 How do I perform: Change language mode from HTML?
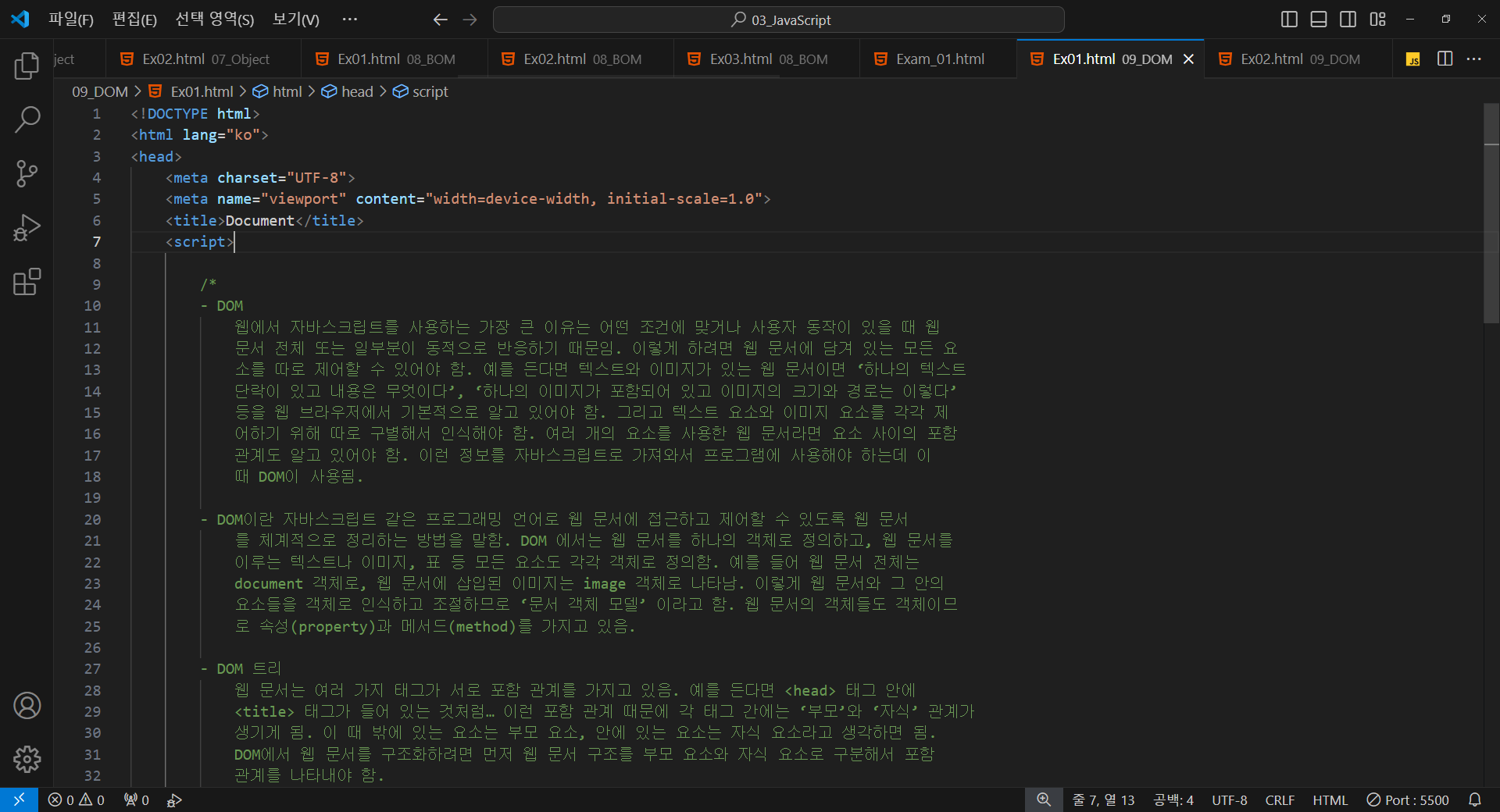click(x=1330, y=800)
